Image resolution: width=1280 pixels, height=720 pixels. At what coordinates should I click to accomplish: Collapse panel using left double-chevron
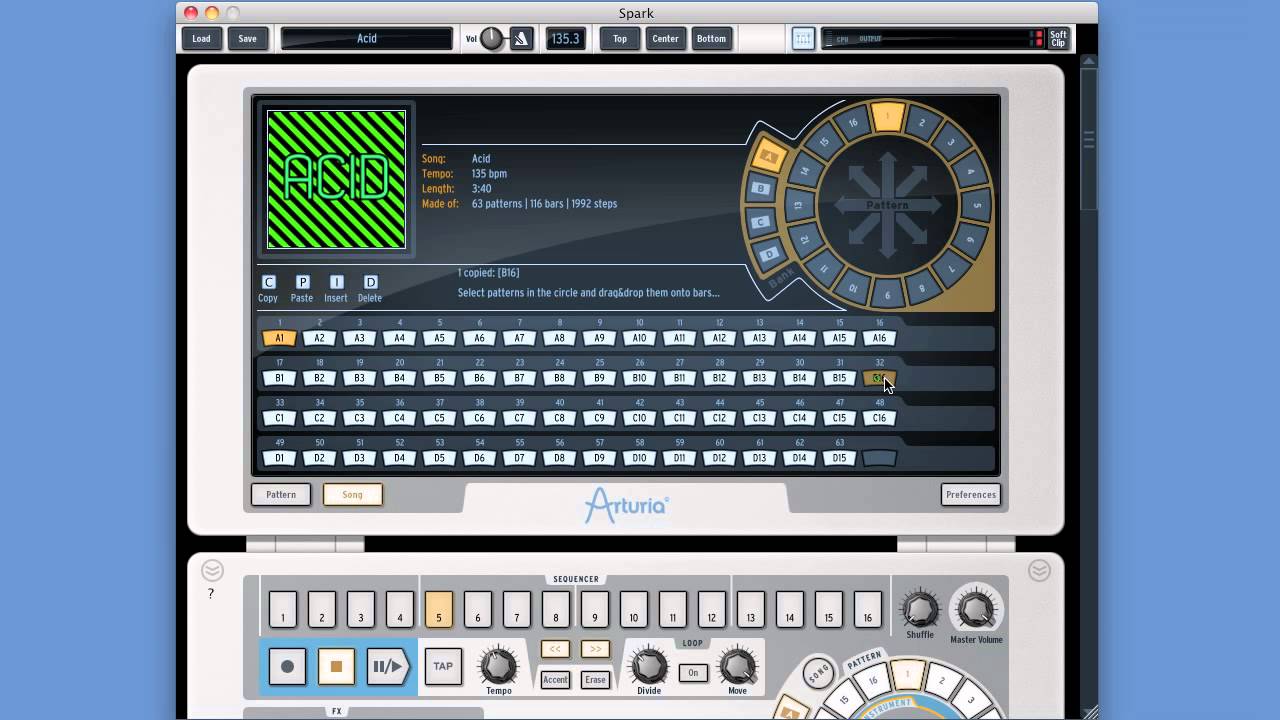tap(212, 571)
